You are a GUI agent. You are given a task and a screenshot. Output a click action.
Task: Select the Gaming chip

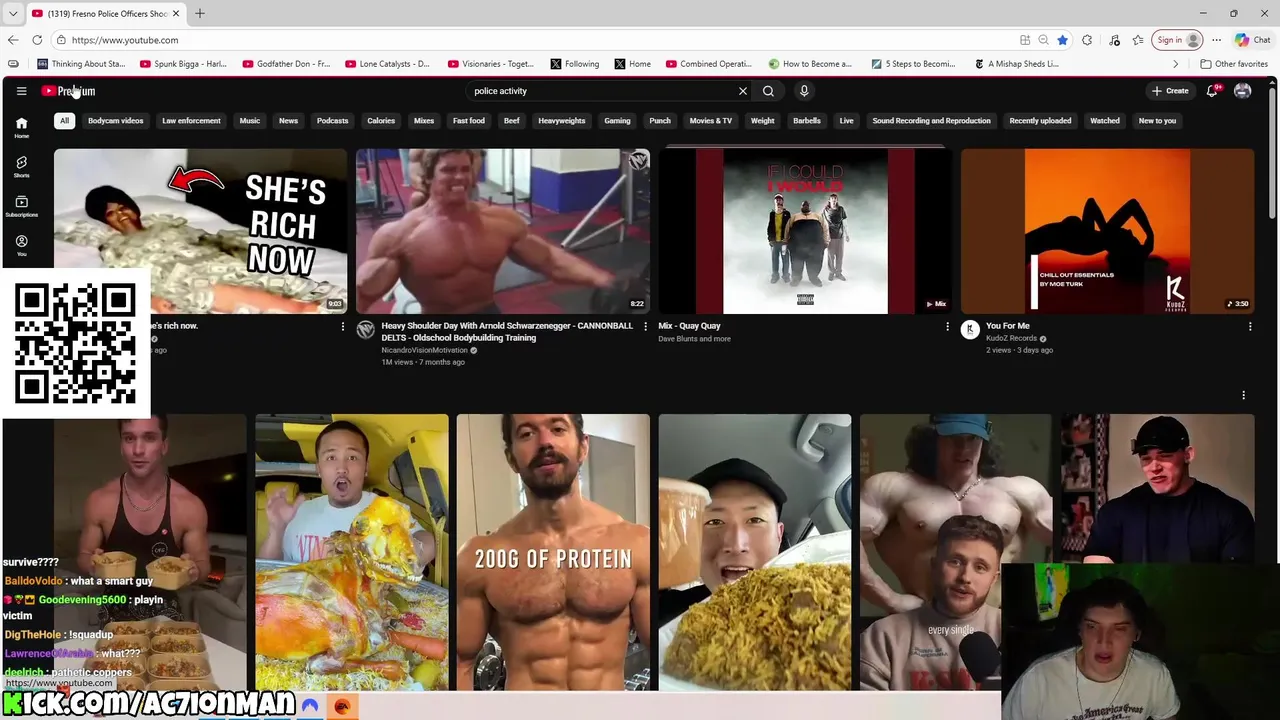click(617, 121)
